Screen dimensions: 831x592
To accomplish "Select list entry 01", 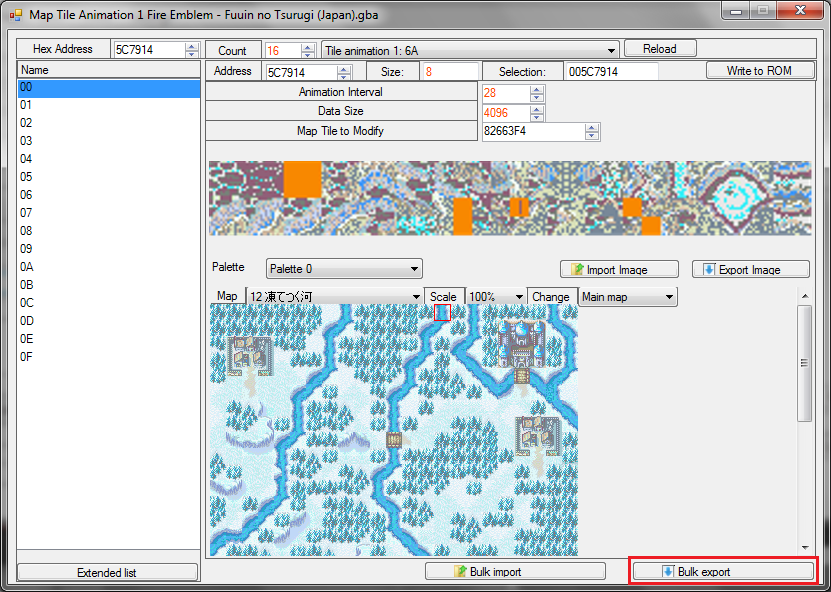I will pyautogui.click(x=109, y=105).
